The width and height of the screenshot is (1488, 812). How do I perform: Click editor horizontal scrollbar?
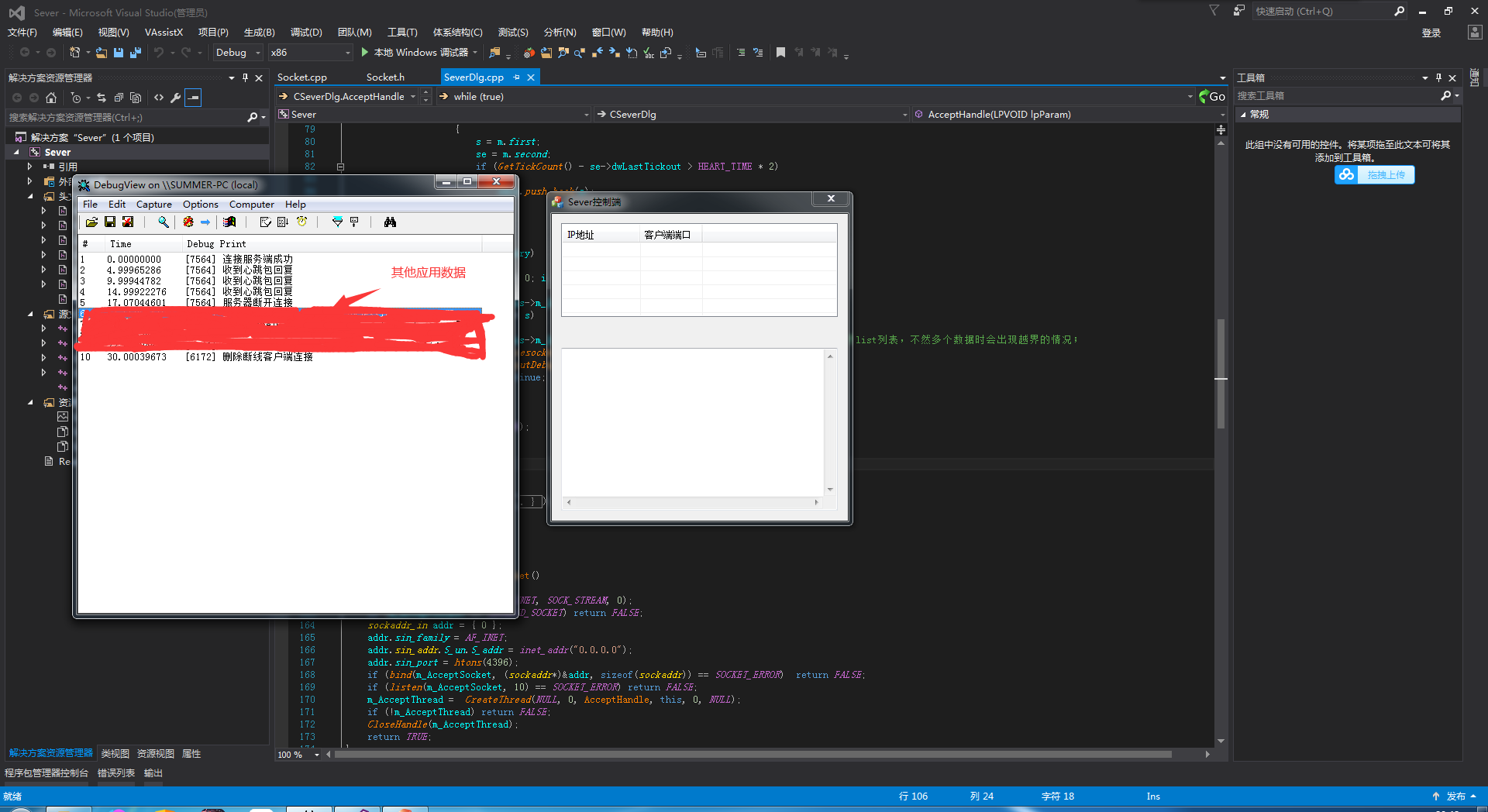753,755
